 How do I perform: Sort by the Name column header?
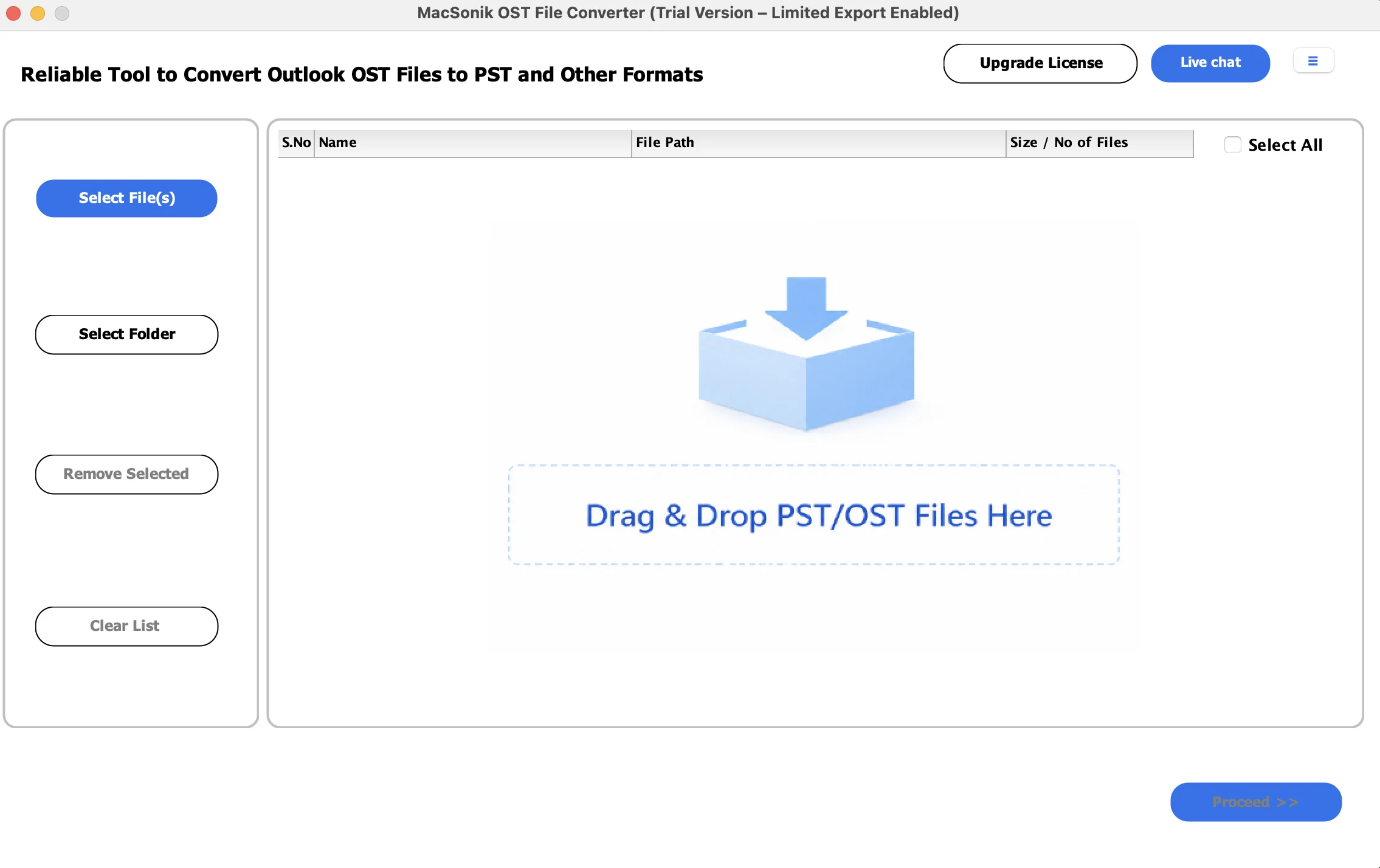[473, 143]
